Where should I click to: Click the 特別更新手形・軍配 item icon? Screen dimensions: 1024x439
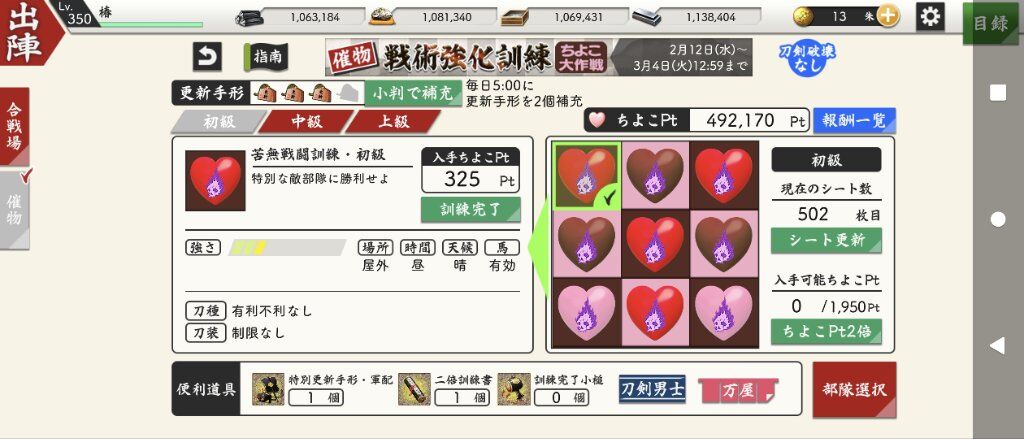click(268, 389)
